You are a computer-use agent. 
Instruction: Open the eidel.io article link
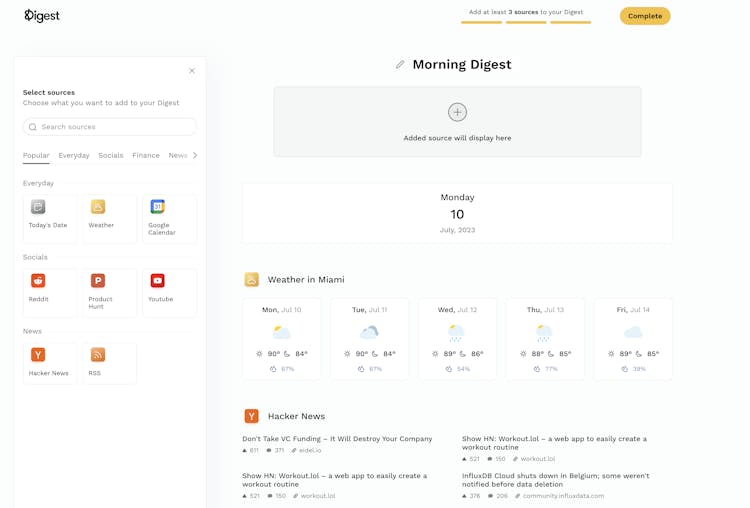pyautogui.click(x=310, y=451)
